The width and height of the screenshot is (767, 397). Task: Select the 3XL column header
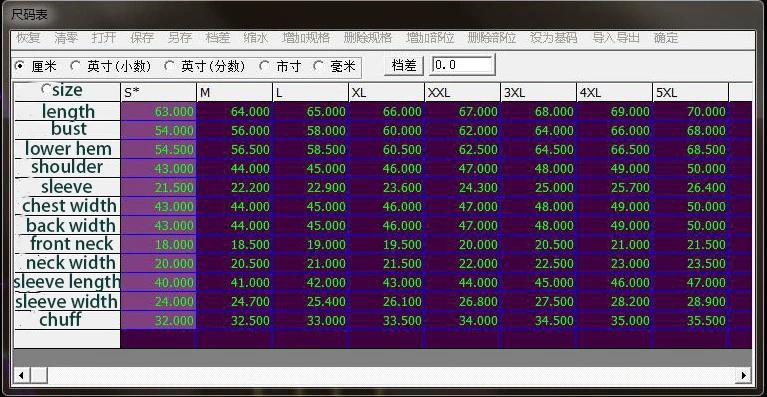click(539, 92)
